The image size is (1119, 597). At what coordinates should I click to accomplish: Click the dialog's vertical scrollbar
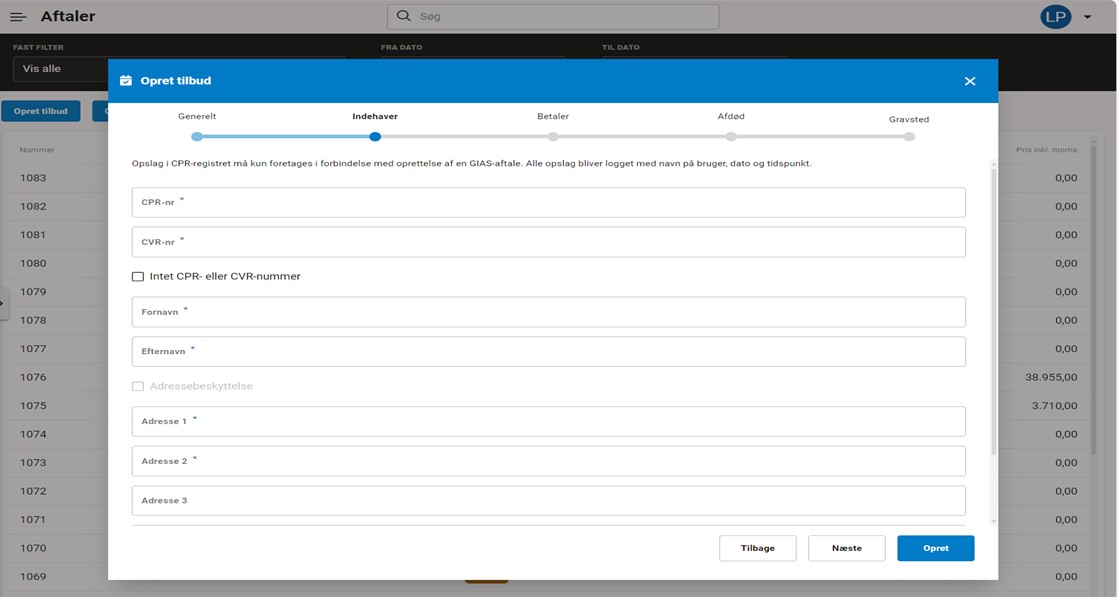click(x=993, y=310)
